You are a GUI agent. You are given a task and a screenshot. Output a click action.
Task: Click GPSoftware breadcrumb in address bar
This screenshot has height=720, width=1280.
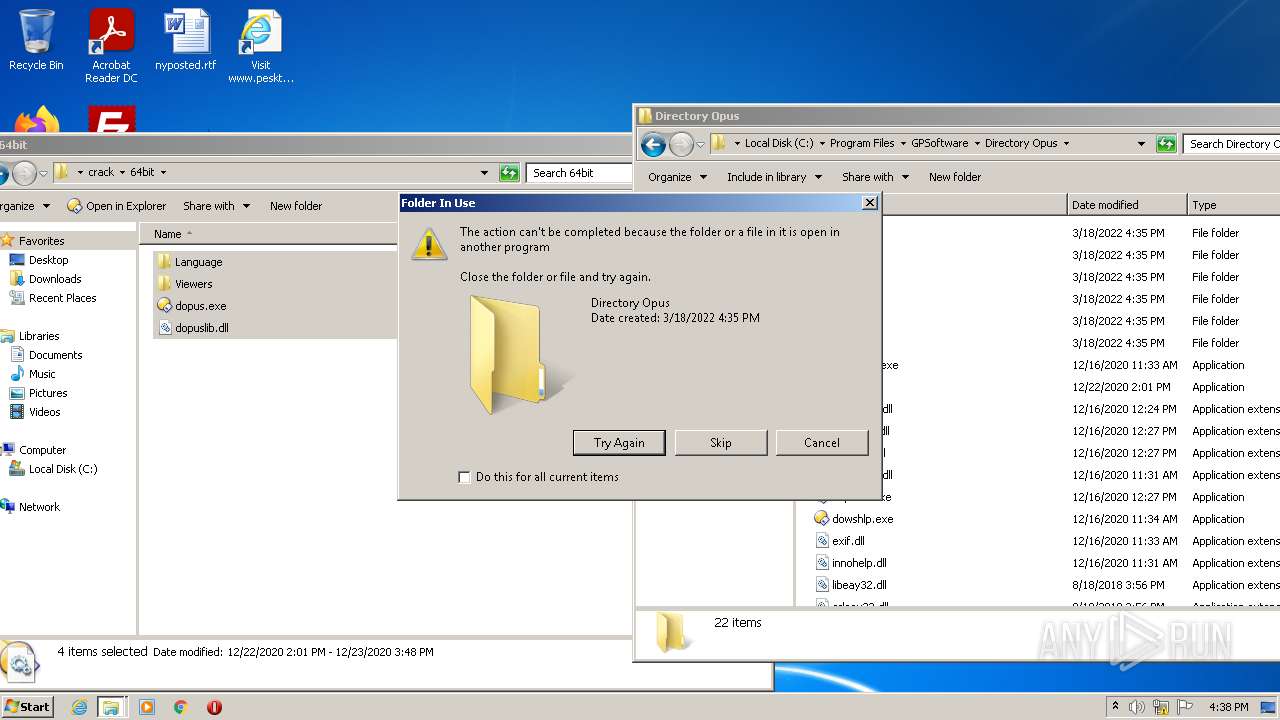[x=939, y=143]
